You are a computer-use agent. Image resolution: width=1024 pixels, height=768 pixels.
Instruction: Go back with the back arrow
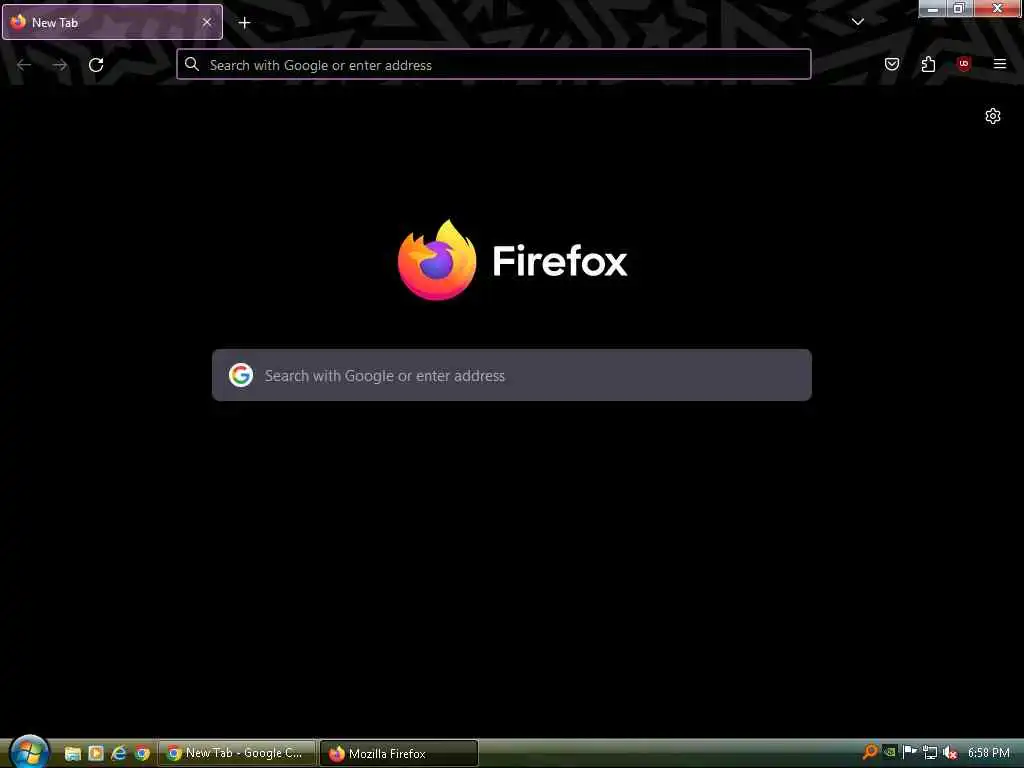24,65
